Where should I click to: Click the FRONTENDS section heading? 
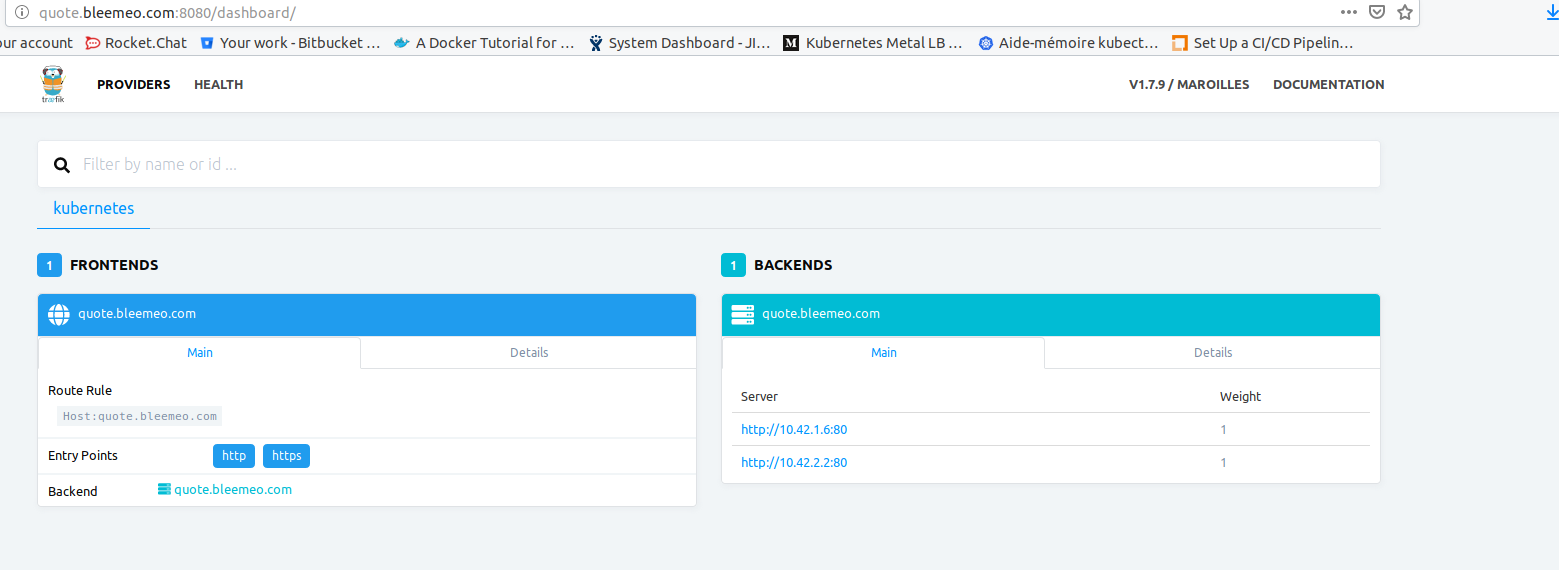[x=114, y=266]
